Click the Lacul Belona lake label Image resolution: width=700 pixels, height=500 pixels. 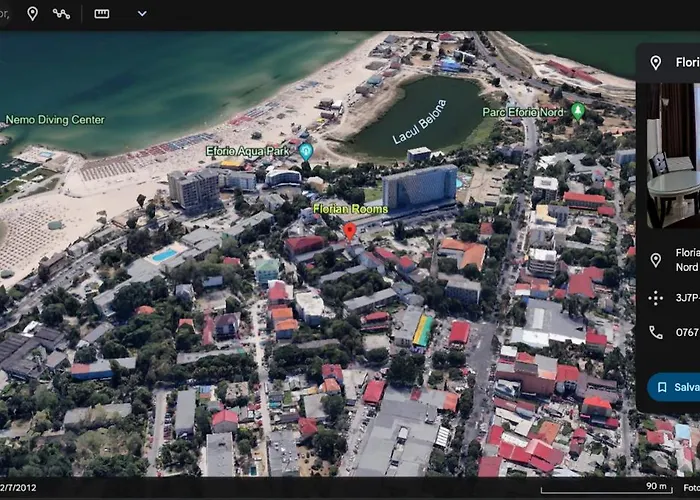[x=418, y=123]
